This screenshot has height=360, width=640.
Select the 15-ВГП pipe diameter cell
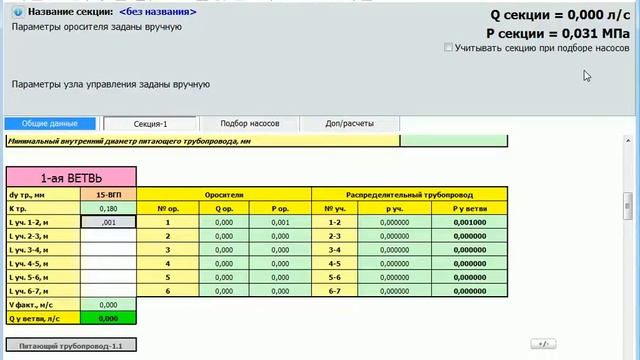(108, 195)
